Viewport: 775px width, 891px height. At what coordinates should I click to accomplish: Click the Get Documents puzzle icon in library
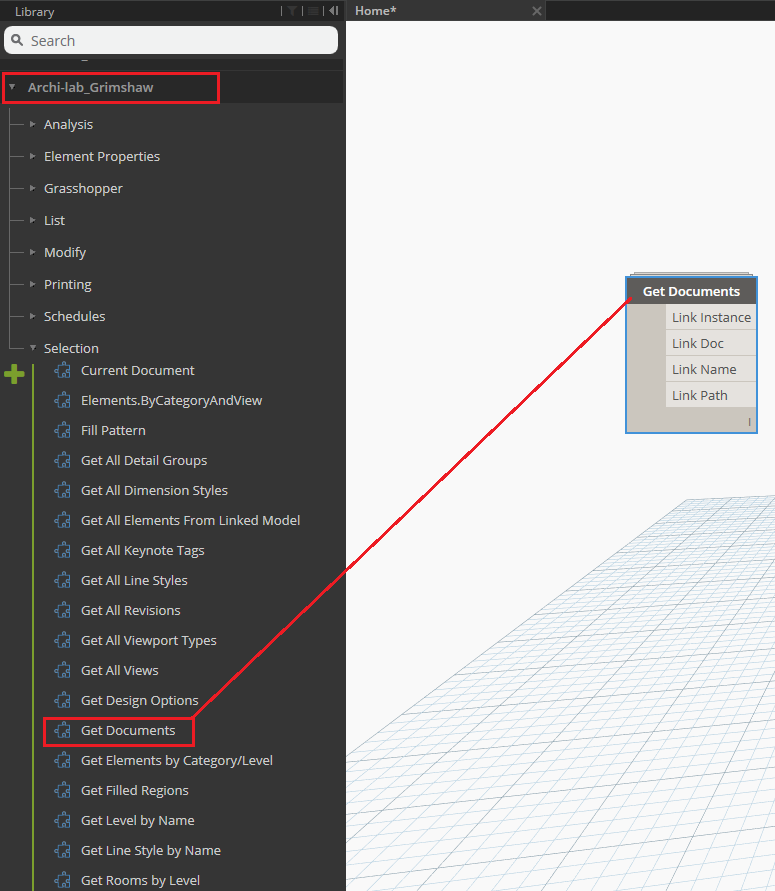62,731
